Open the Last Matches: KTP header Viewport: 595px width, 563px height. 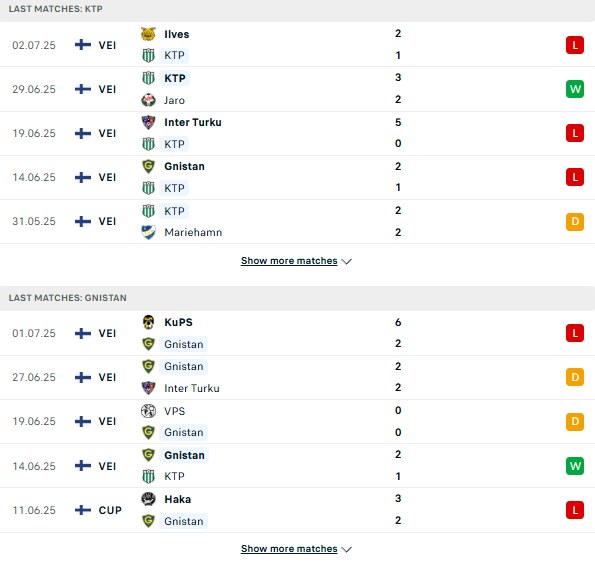point(55,9)
